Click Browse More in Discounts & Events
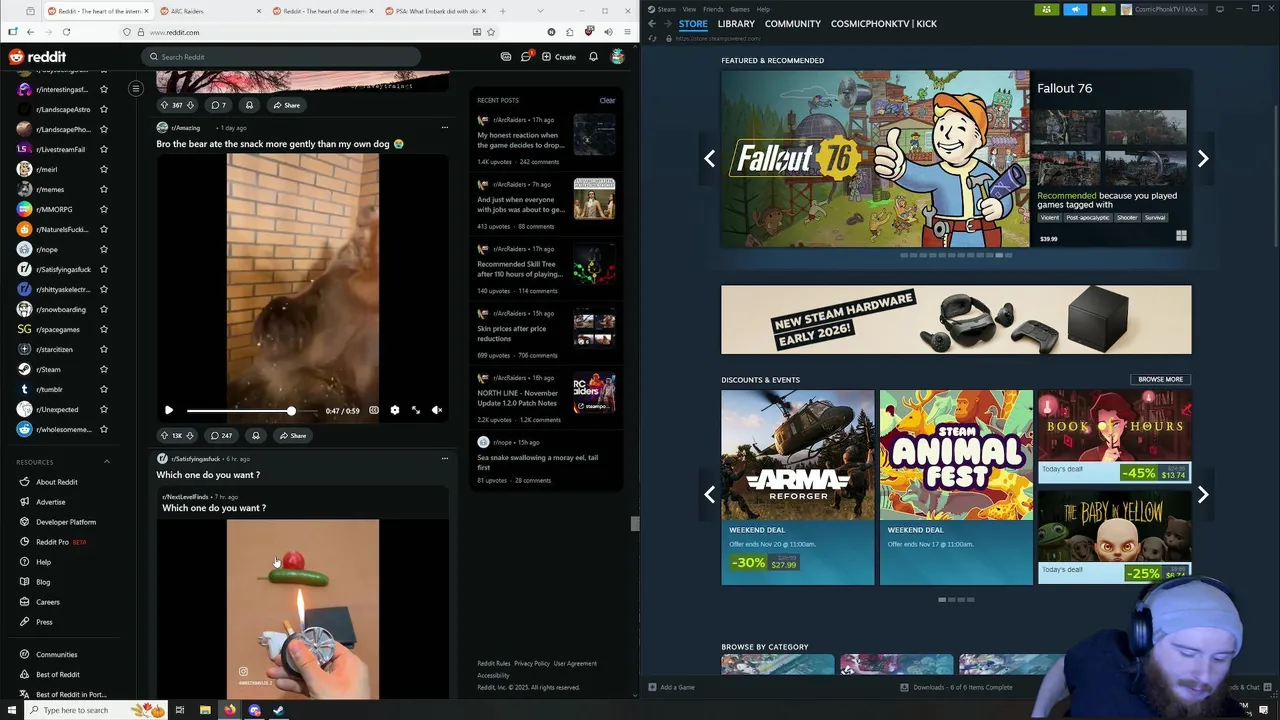The width and height of the screenshot is (1280, 720). (x=1160, y=379)
